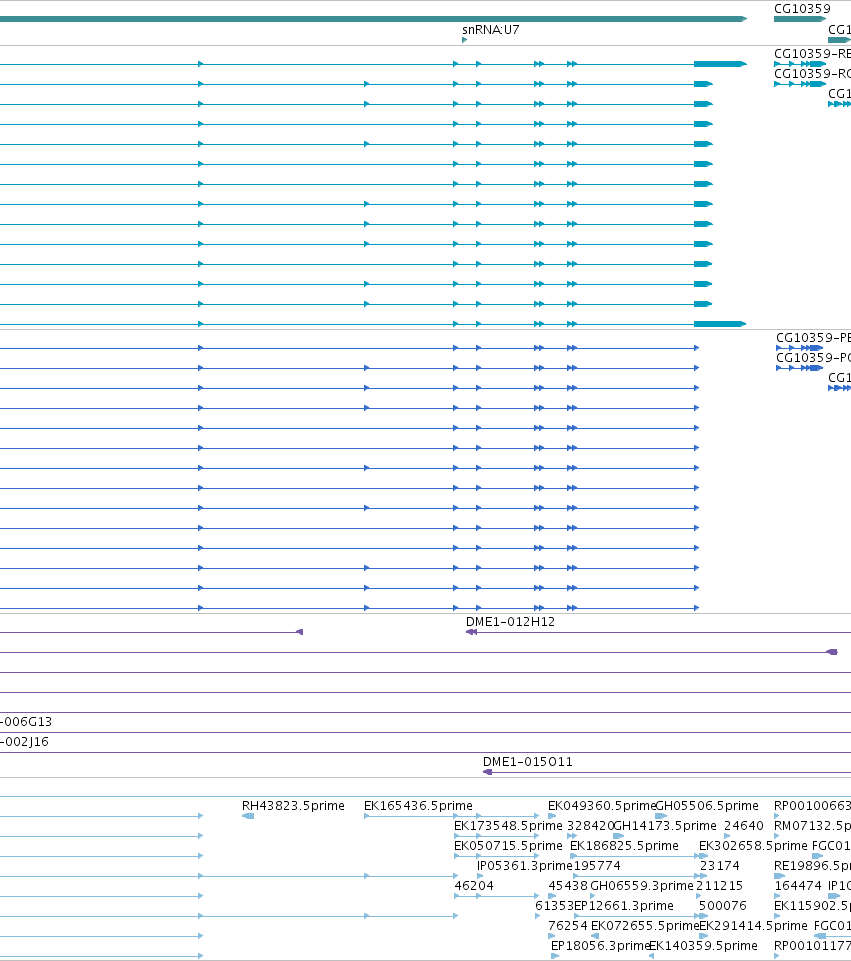The width and height of the screenshot is (851, 961).
Task: Click the 328420 EST label
Action: [590, 826]
